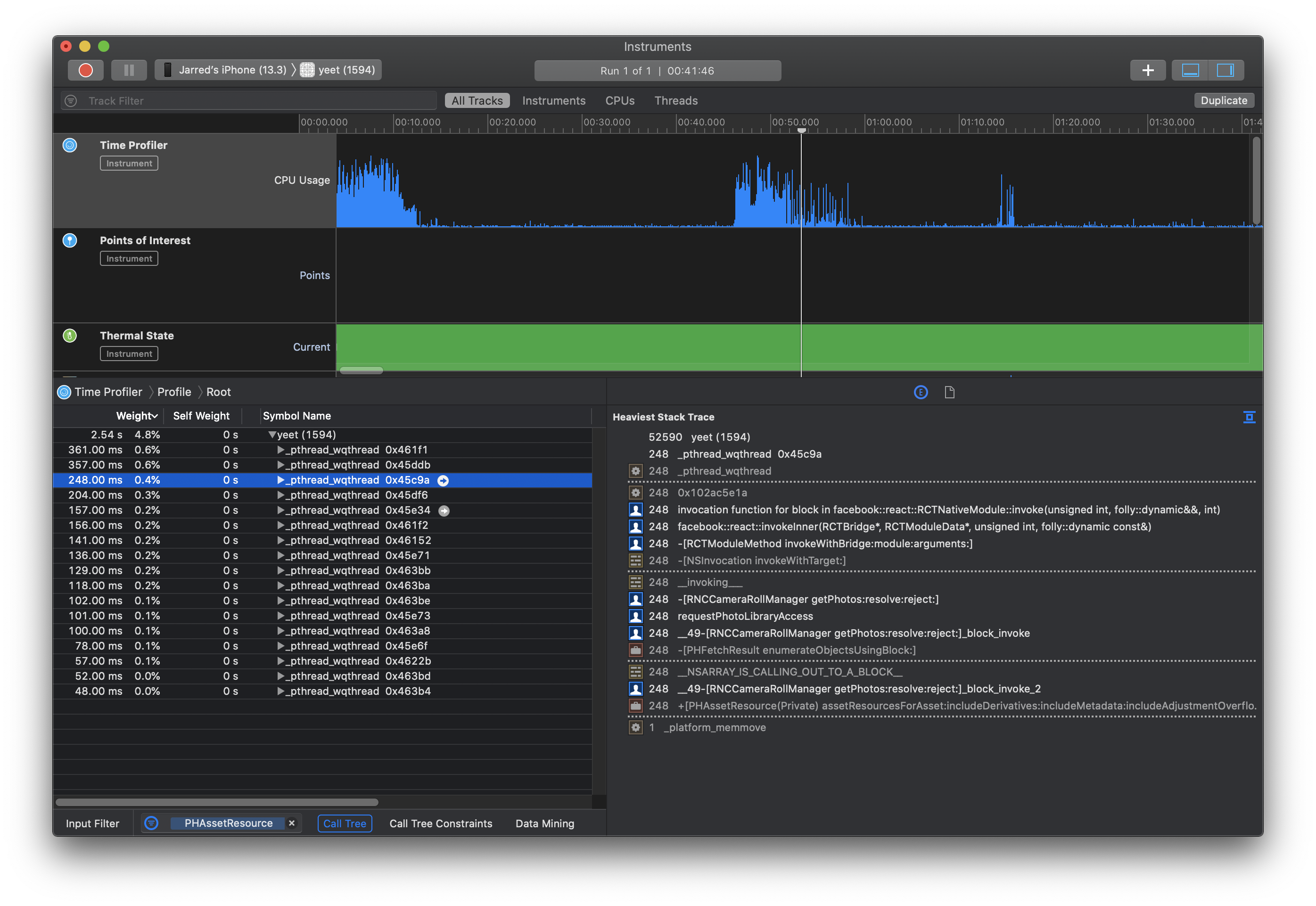Switch to the Threads tab
The image size is (1316, 906).
coord(676,100)
